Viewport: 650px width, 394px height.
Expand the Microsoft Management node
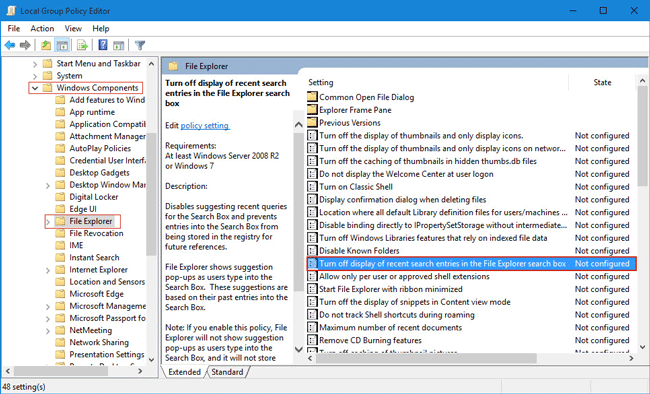48,306
